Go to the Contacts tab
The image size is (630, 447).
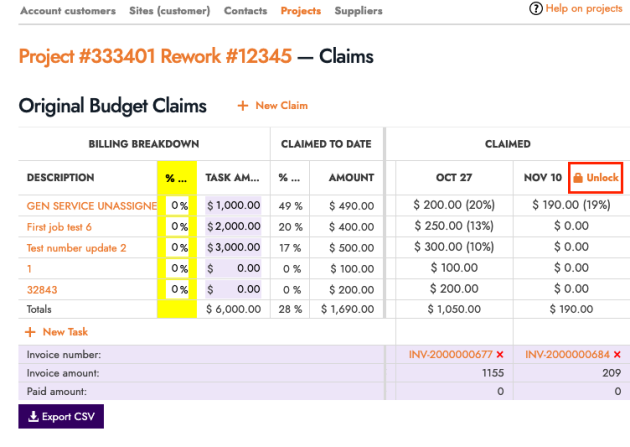tap(245, 11)
